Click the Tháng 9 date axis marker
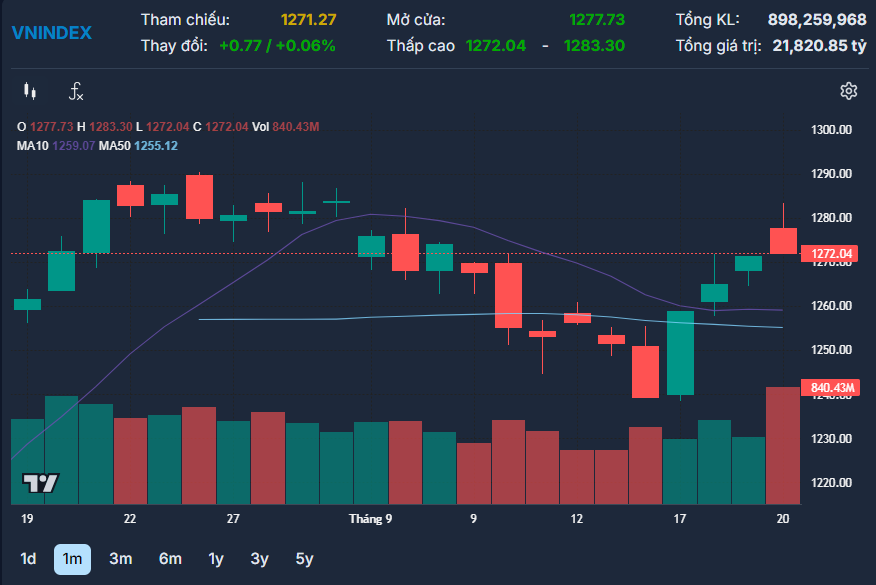 coord(370,519)
